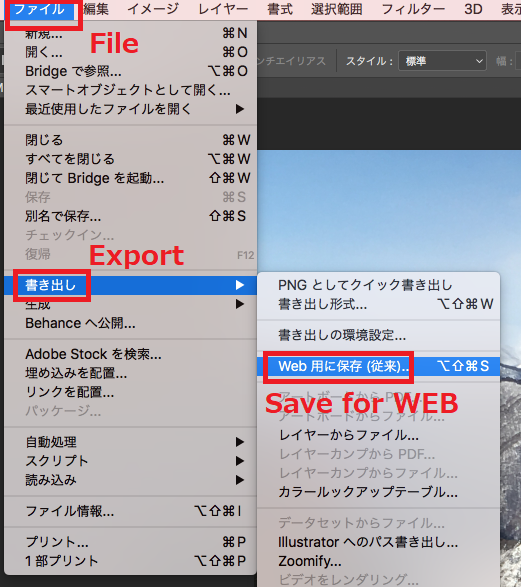
Task: Open 書き出しの環境設定... entry
Action: click(379, 335)
